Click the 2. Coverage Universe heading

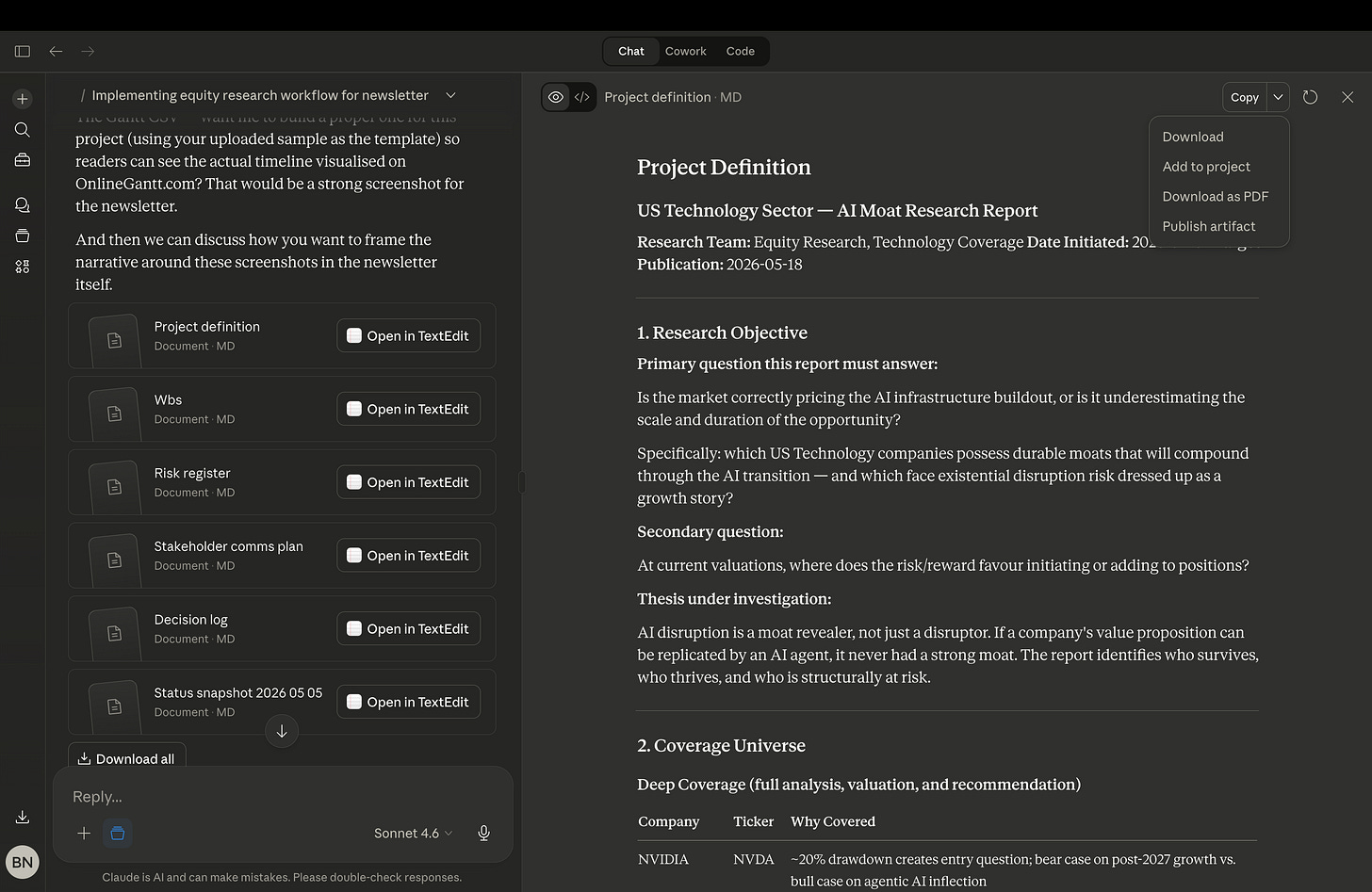tap(721, 745)
